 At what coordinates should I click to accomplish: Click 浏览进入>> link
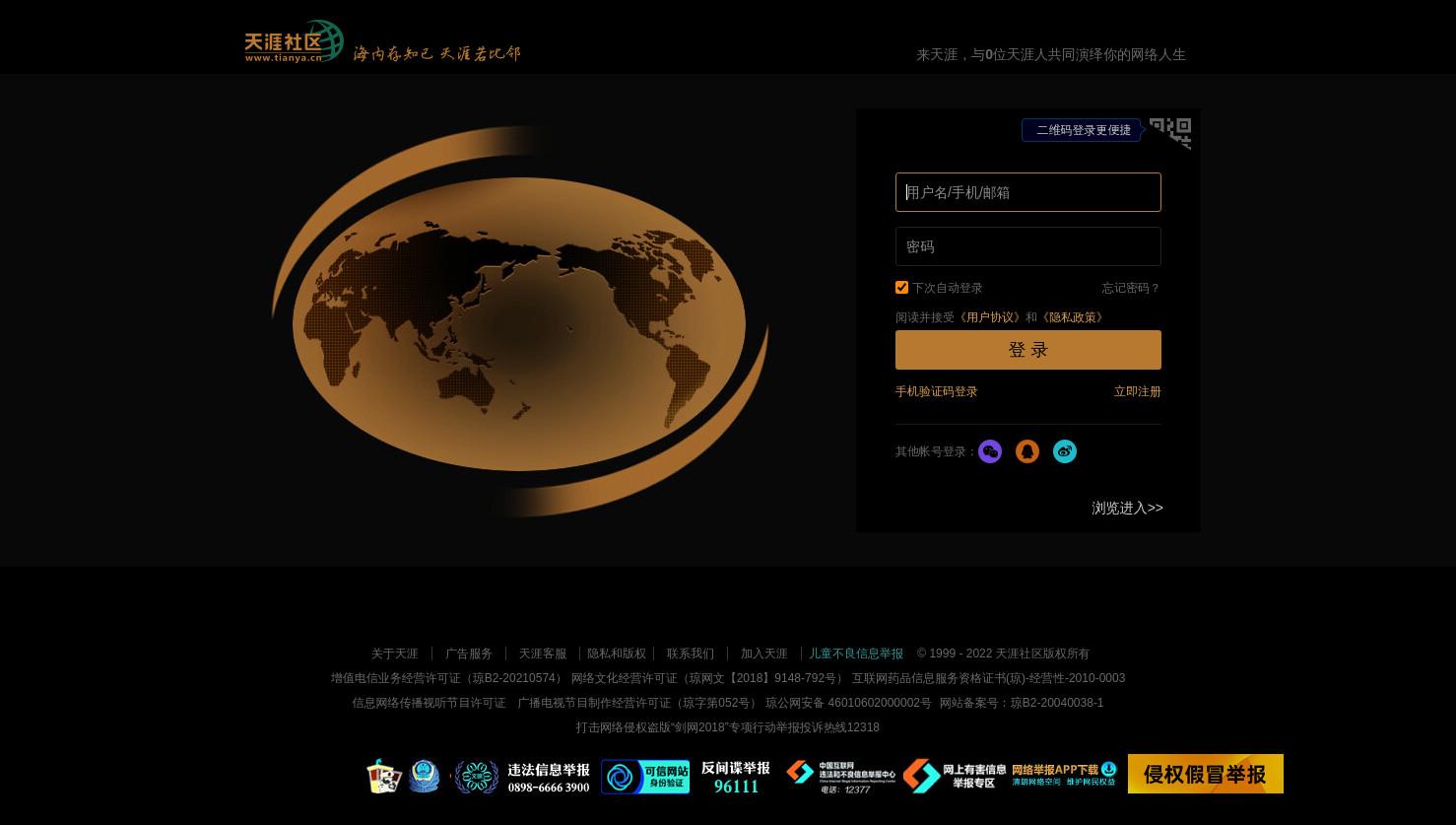click(x=1127, y=508)
